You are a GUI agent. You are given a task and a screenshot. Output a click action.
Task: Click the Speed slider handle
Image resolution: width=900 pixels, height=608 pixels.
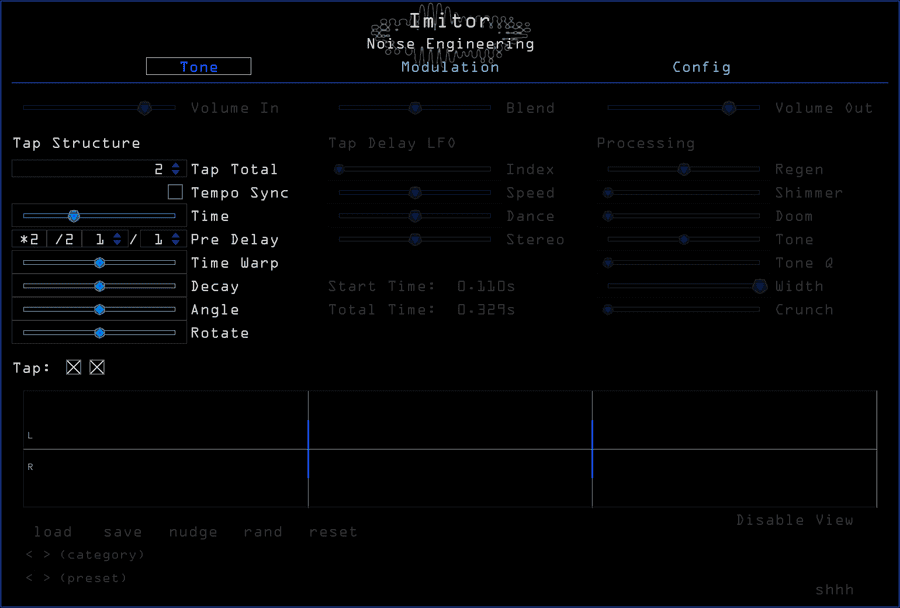coord(415,192)
